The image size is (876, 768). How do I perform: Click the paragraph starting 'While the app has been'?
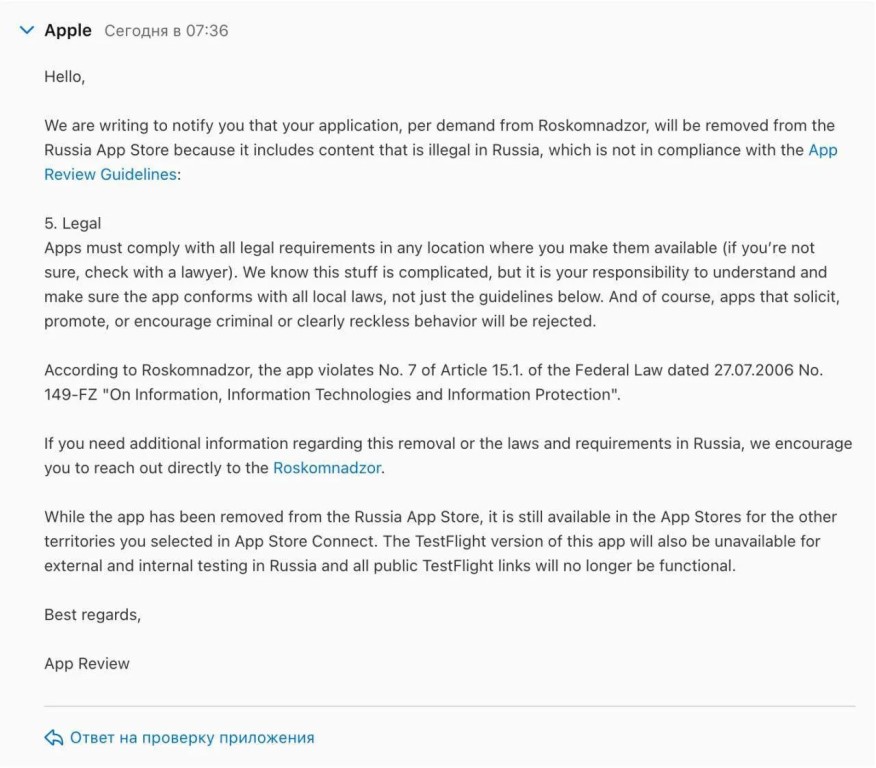440,541
